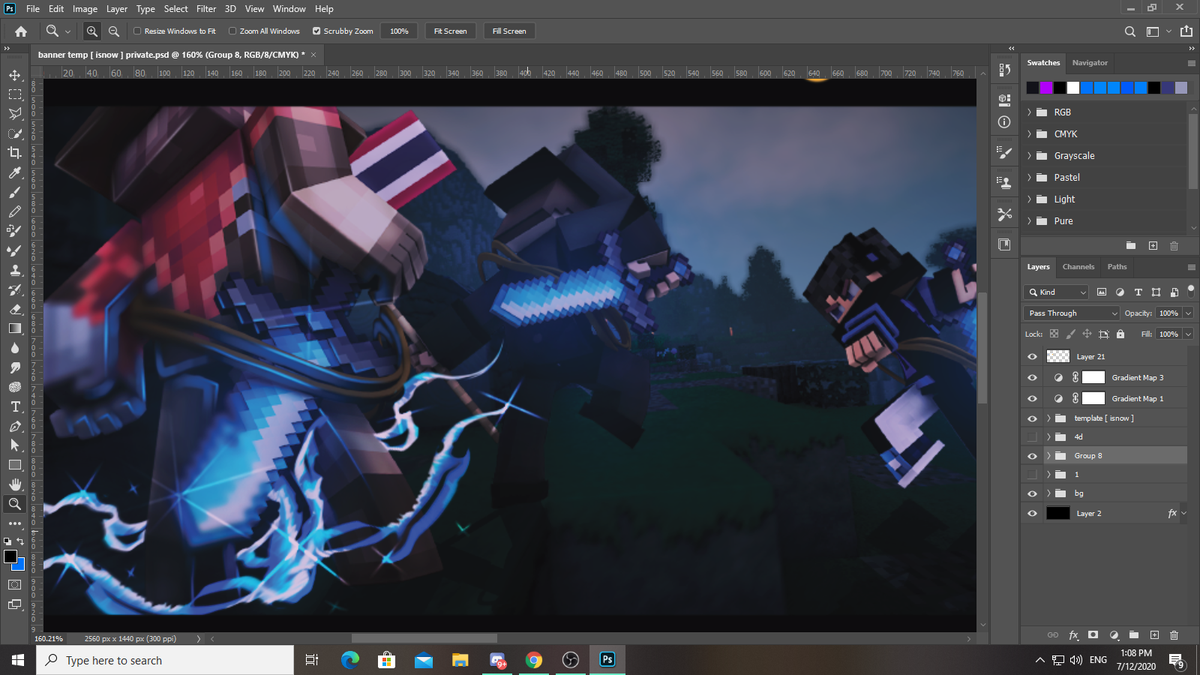Select the Rectangular Marquee tool
Viewport: 1200px width, 675px height.
coord(15,94)
